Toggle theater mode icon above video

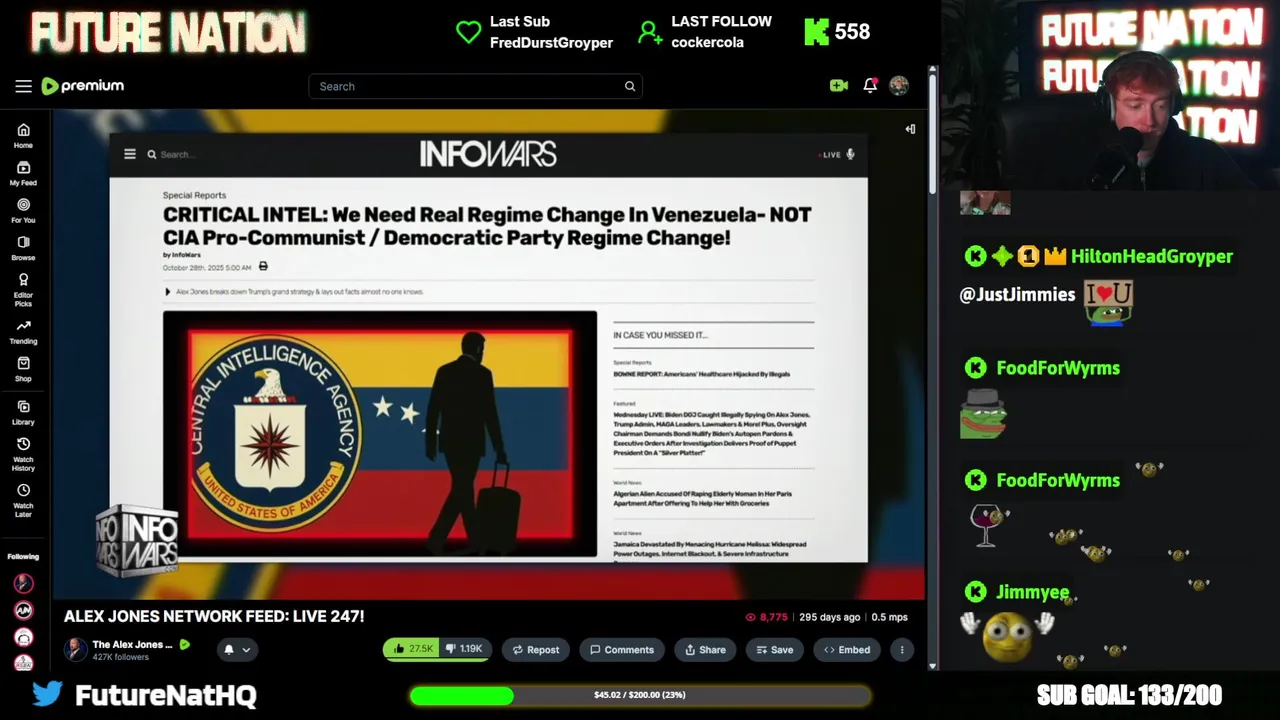point(910,129)
